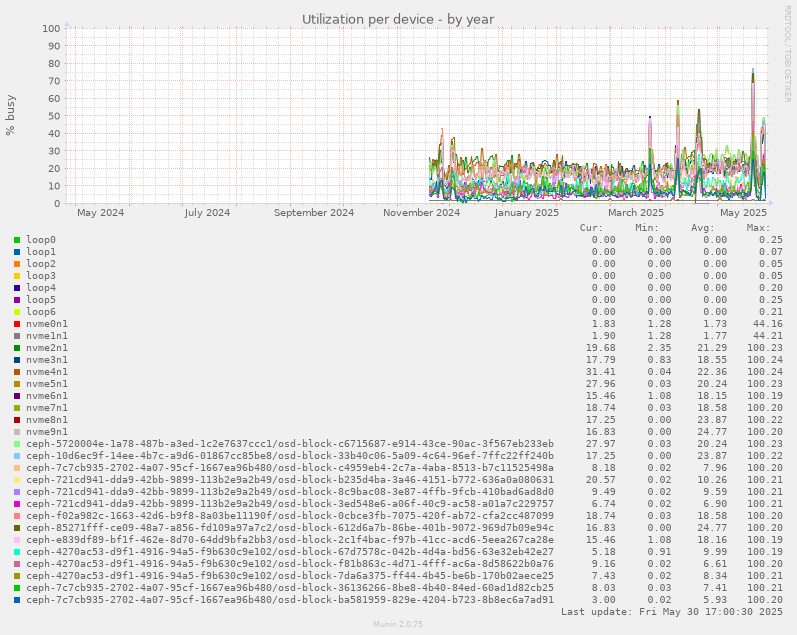
Task: Select the 'nvme9n1' legend label
Action: tap(47, 432)
